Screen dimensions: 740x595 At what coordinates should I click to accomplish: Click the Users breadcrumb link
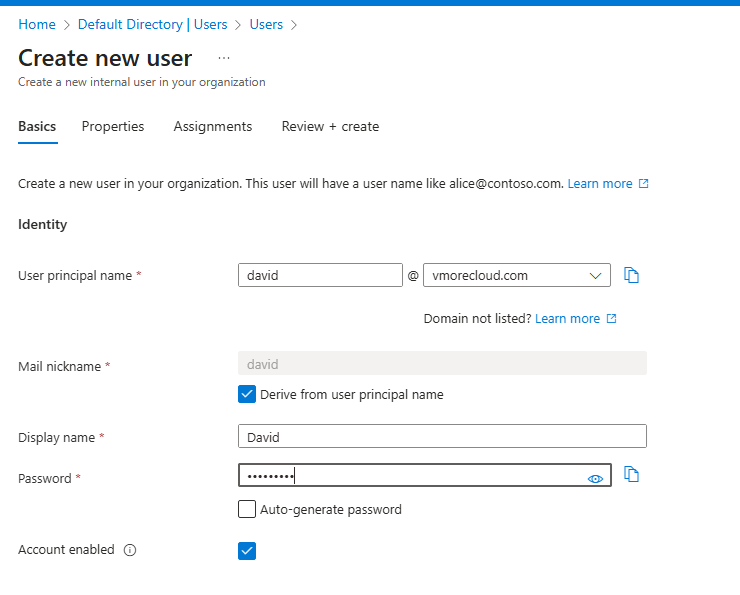pyautogui.click(x=266, y=24)
